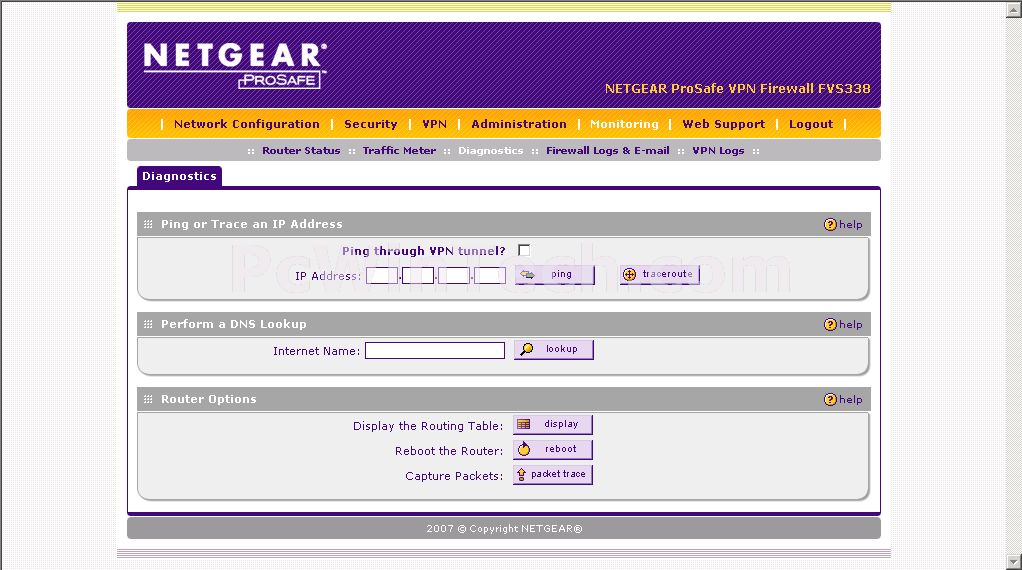
Task: Click the NETGEAR ProSafe logo
Action: [x=235, y=65]
